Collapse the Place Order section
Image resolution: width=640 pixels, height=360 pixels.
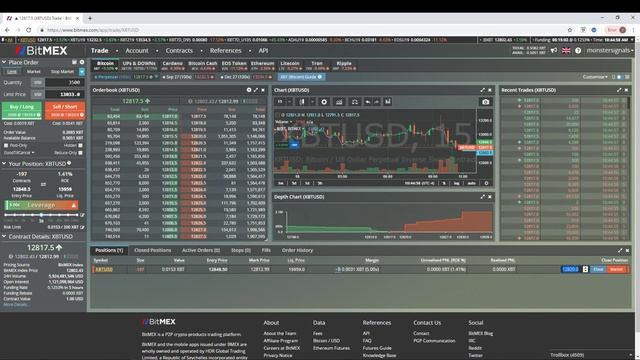[x=4, y=62]
